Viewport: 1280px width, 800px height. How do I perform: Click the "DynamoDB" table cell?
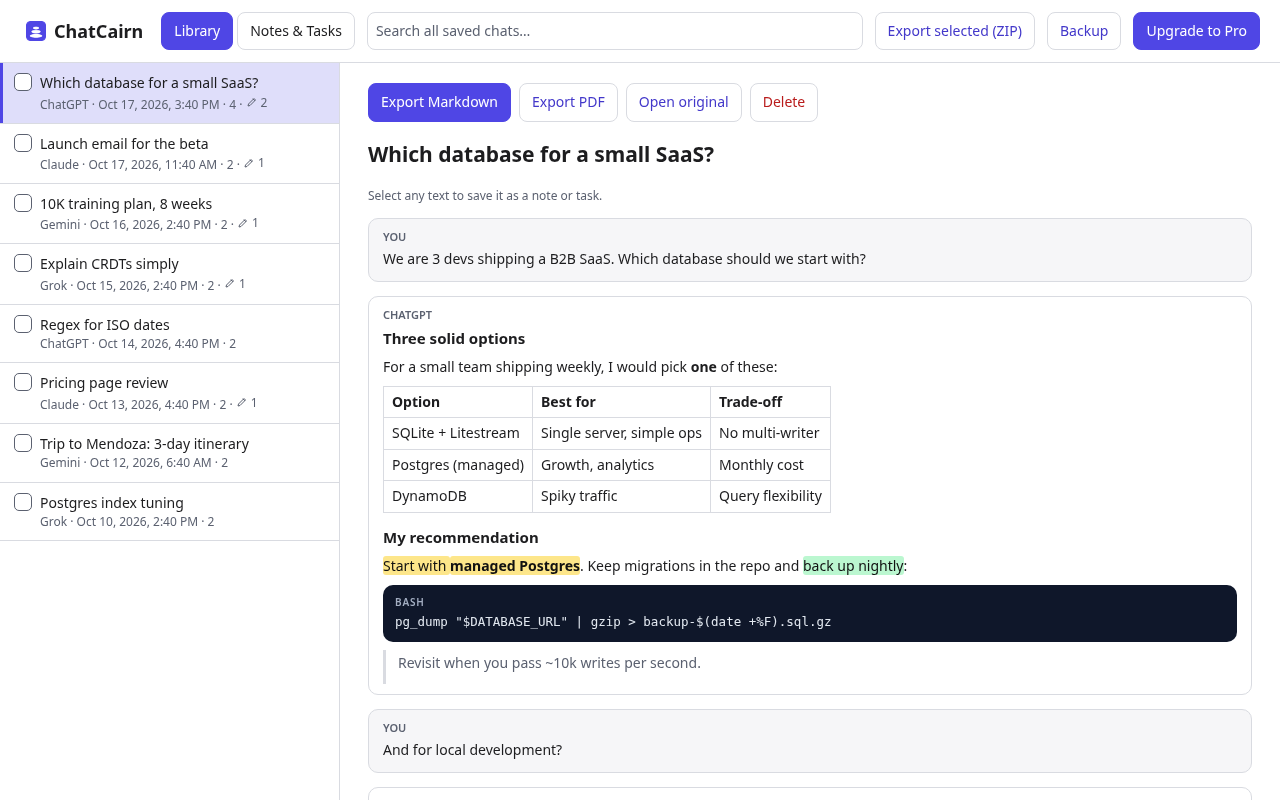coord(458,496)
